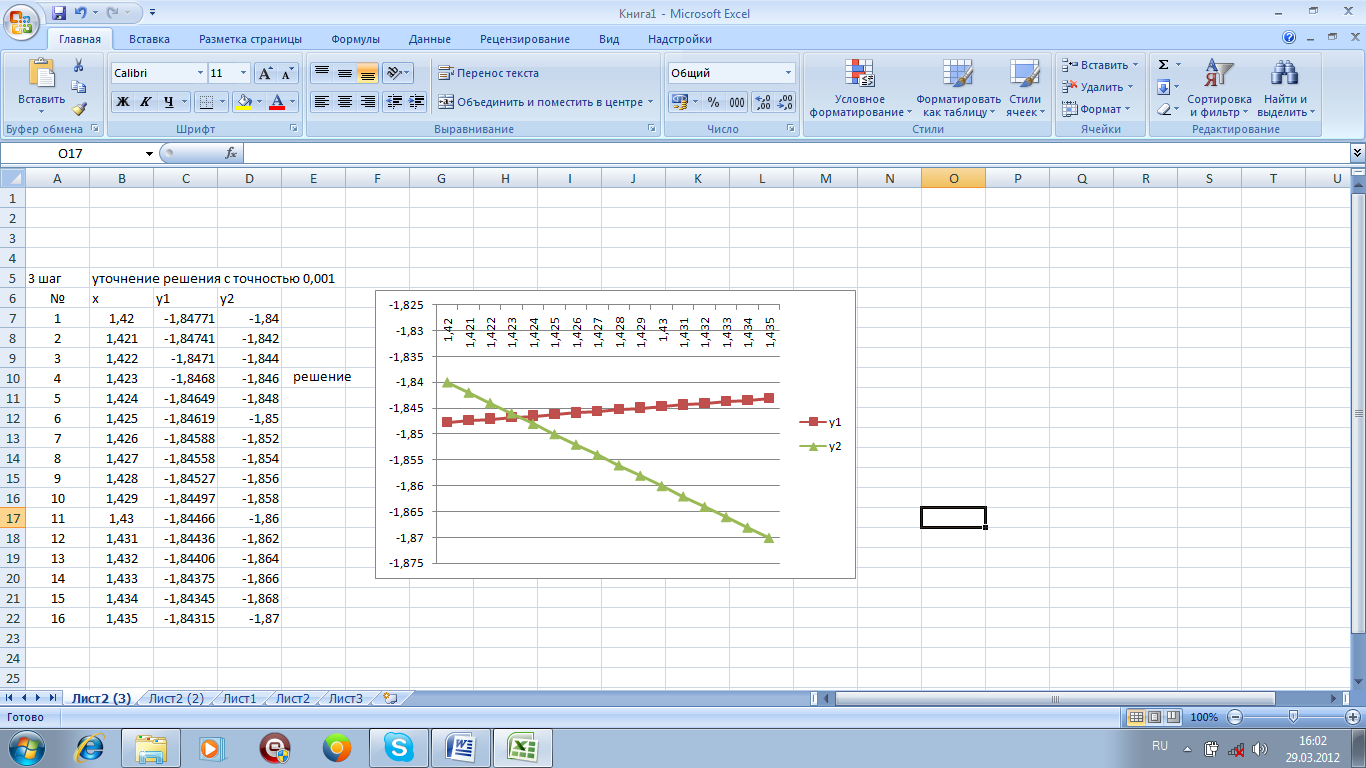
Task: Click Insert cells (Вставить) in Ячейки group
Action: (1099, 65)
